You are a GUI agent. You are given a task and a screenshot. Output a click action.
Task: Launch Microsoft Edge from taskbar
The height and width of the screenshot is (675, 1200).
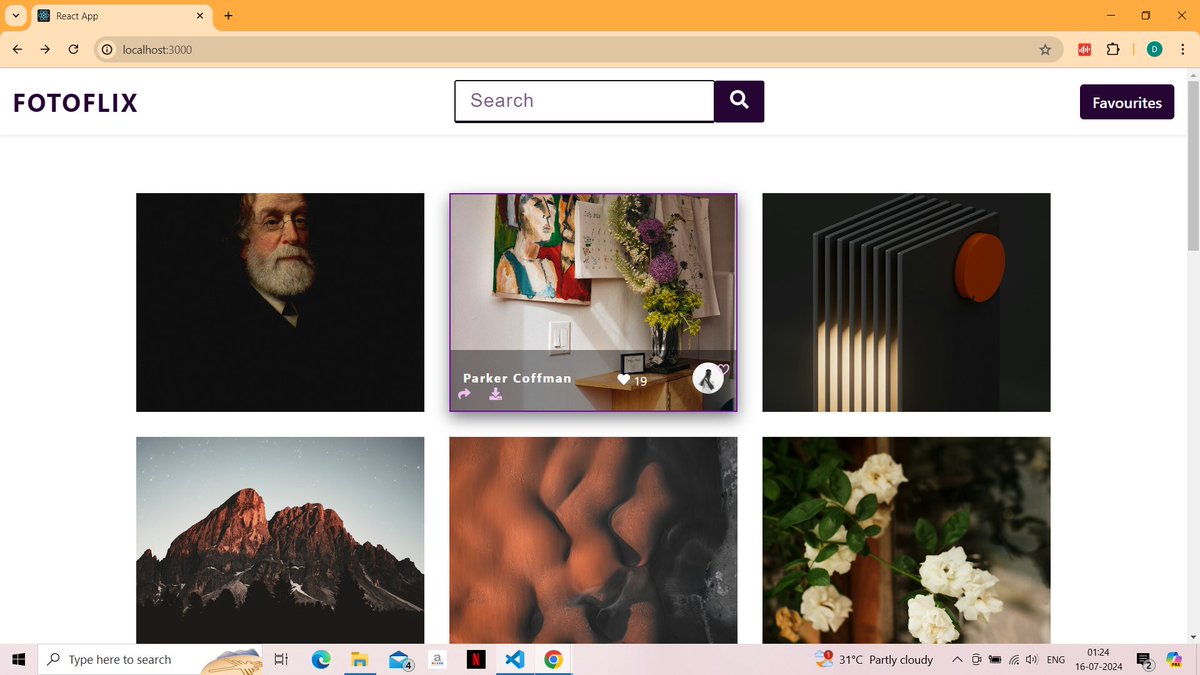coord(321,659)
